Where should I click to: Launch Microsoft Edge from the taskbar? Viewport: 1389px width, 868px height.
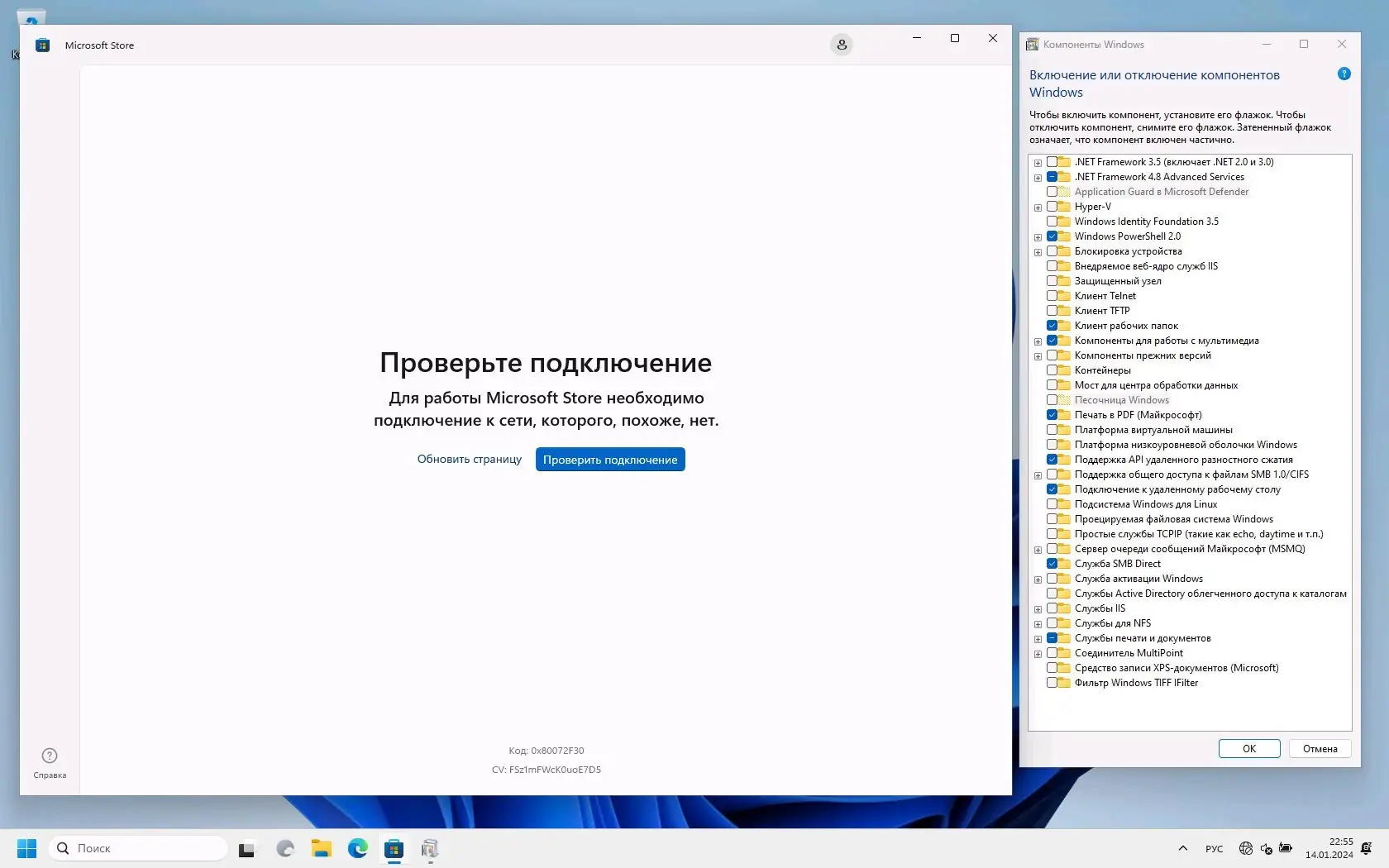coord(358,848)
